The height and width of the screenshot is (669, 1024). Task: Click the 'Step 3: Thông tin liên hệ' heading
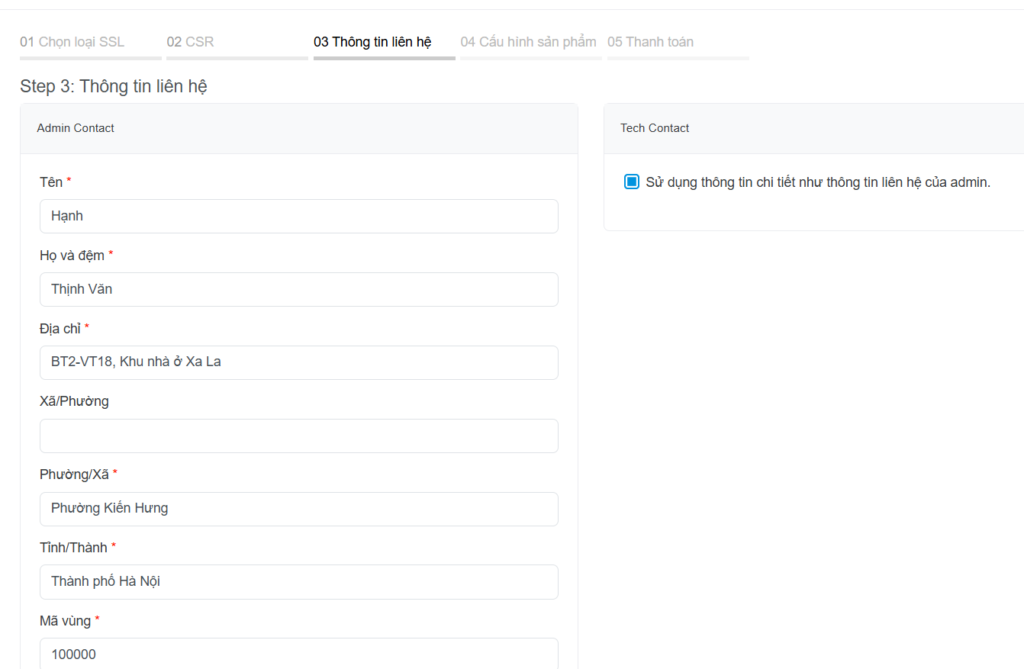coord(113,86)
